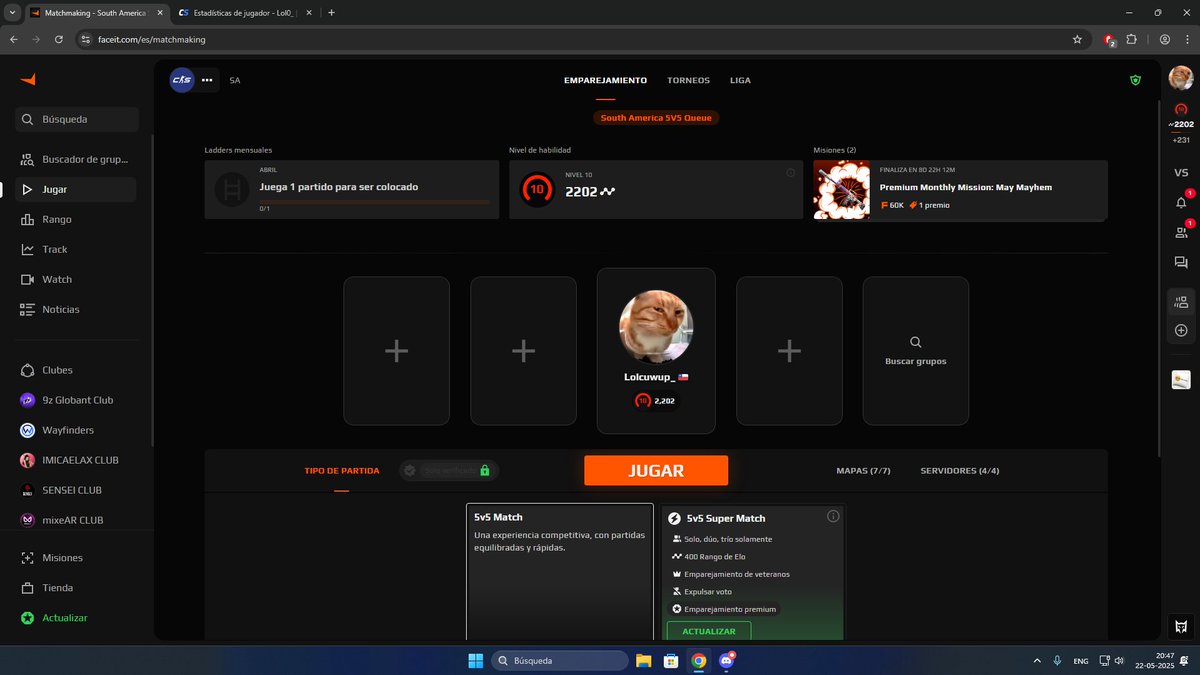Select Jugar in the left sidebar

[77, 189]
